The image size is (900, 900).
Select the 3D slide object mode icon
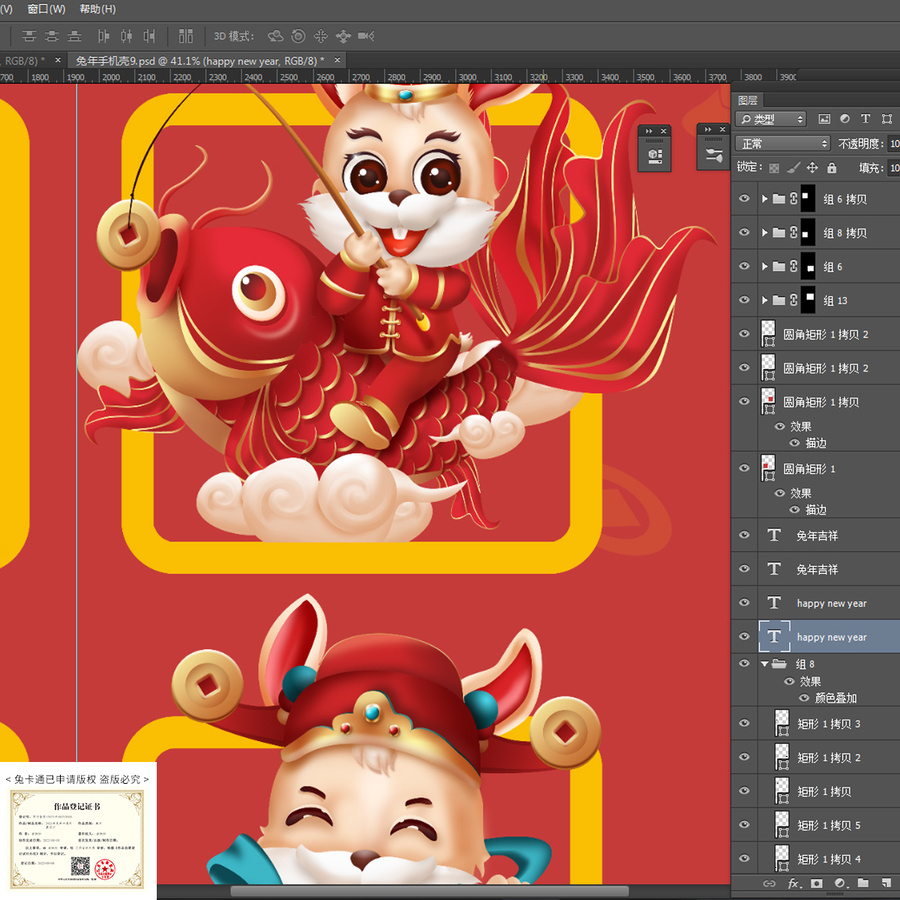343,36
